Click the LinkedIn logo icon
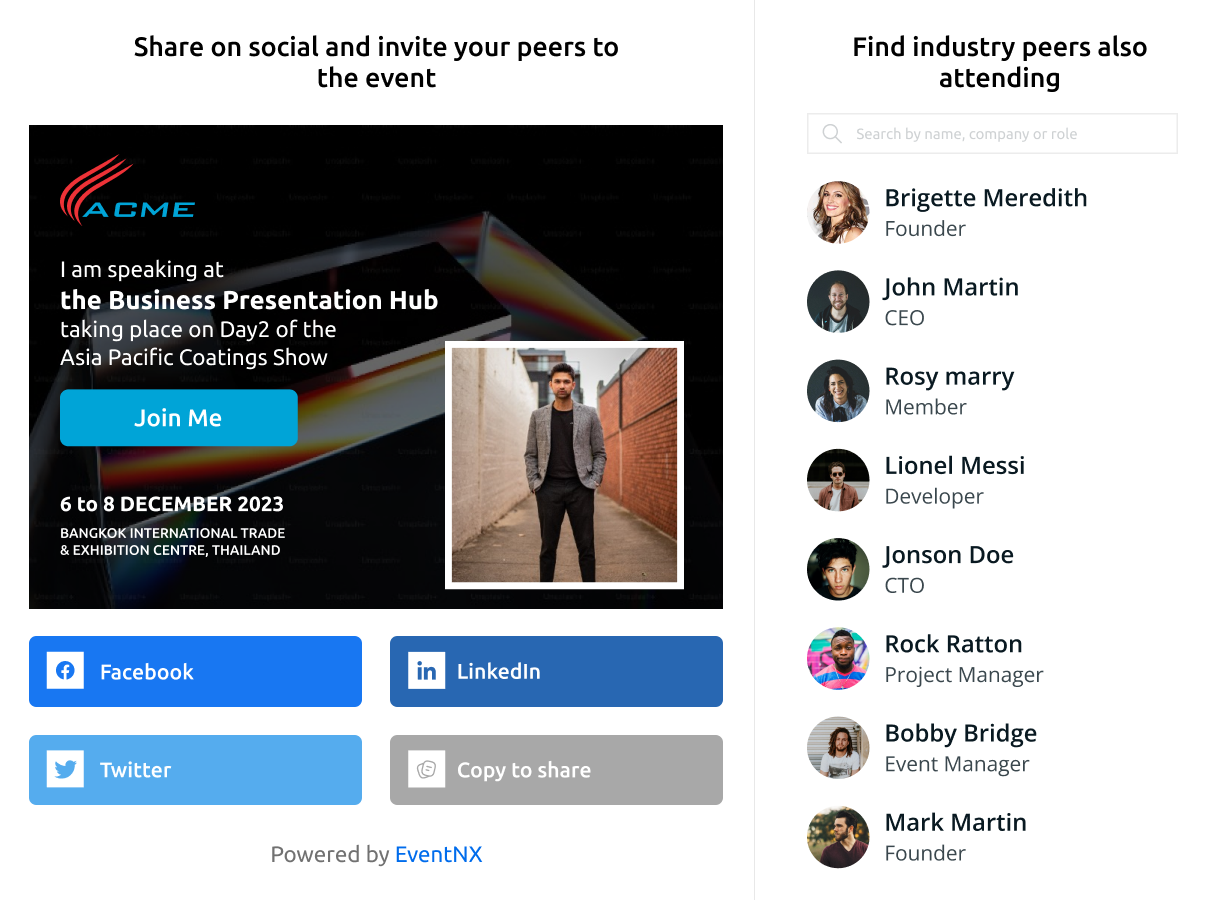Image resolution: width=1220 pixels, height=900 pixels. tap(426, 671)
